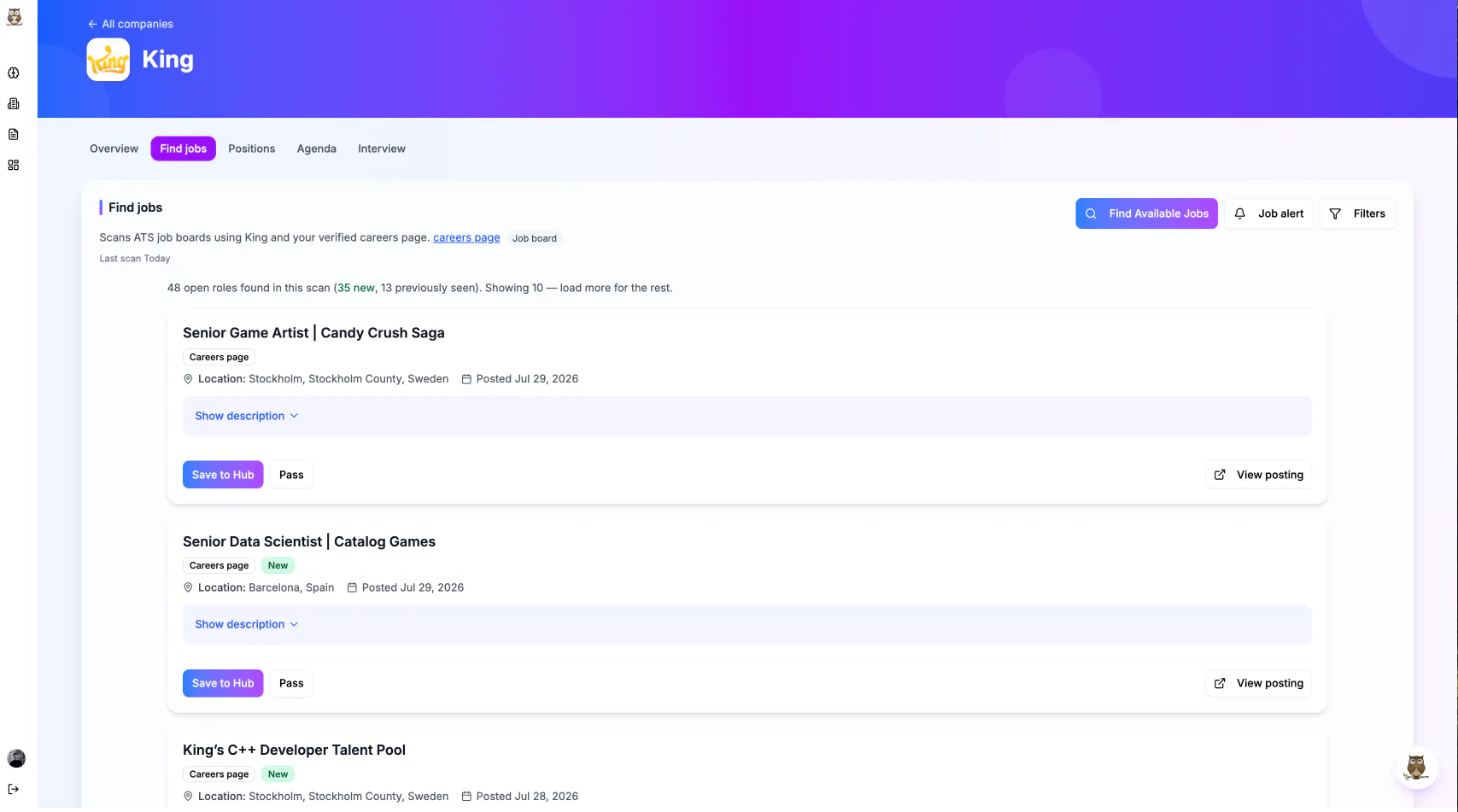The height and width of the screenshot is (812, 1458).
Task: Select the Find jobs tab
Action: click(x=184, y=149)
